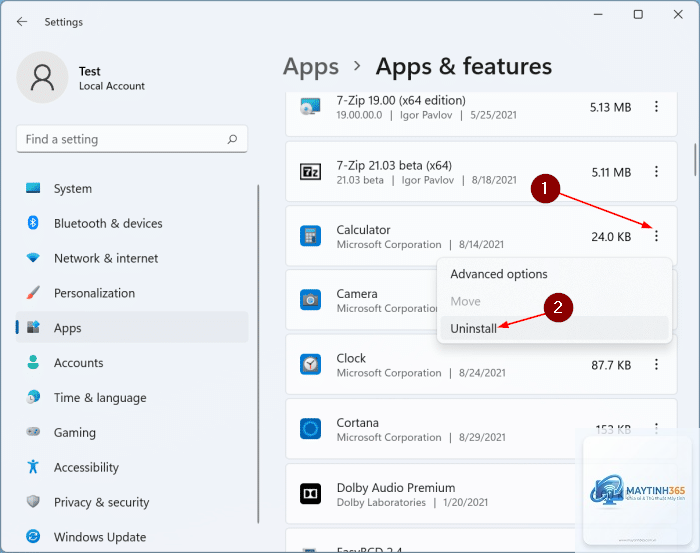
Task: Choose Advanced options from the menu
Action: coord(554,274)
